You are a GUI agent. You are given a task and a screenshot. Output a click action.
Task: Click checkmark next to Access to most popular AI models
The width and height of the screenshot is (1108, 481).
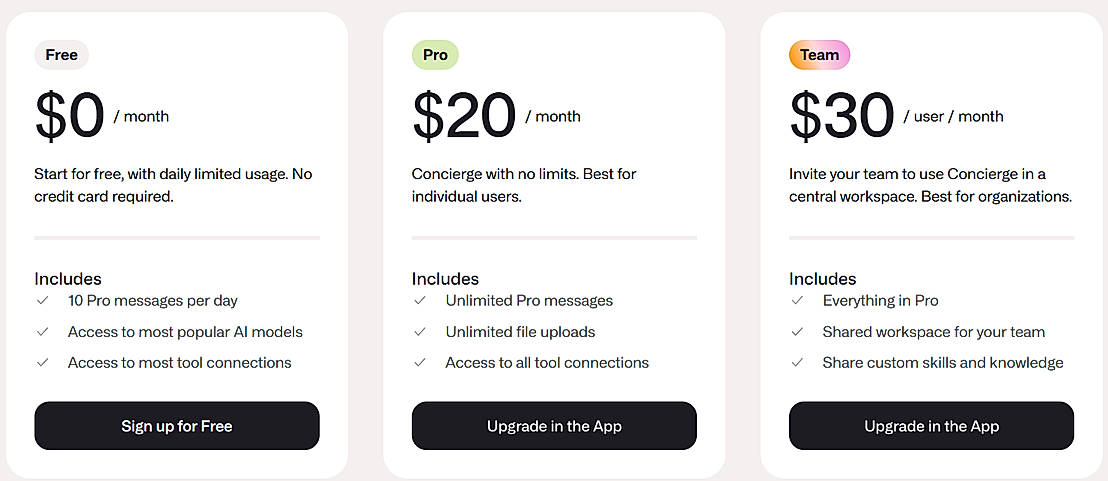click(x=42, y=331)
